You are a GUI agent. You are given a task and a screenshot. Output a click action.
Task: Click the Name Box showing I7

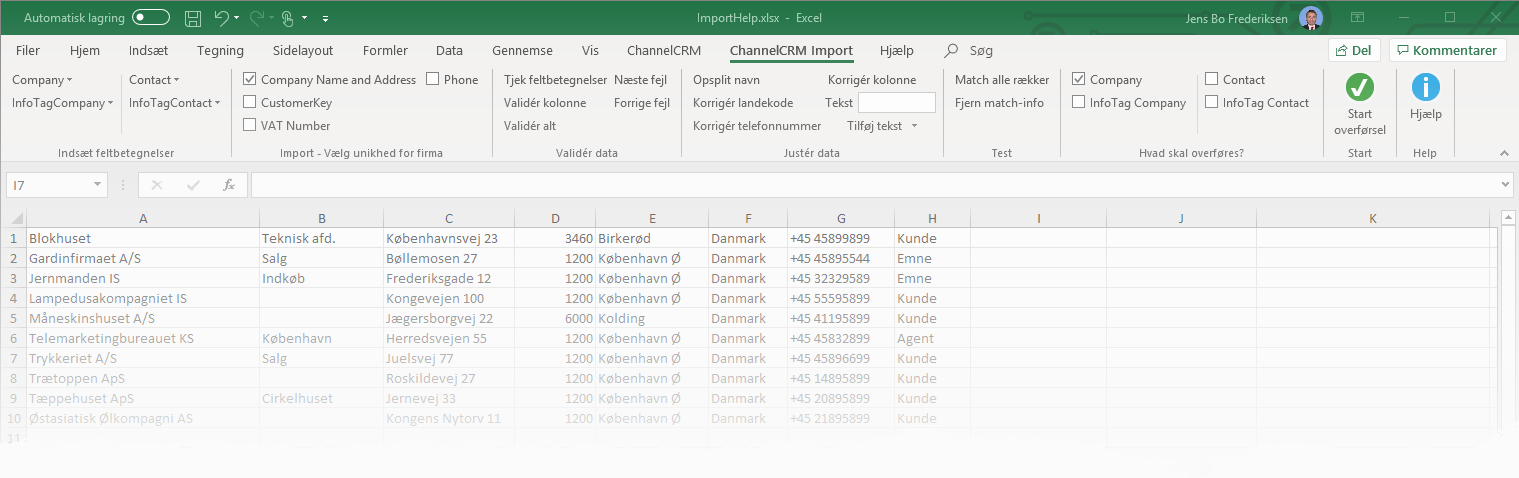click(48, 185)
